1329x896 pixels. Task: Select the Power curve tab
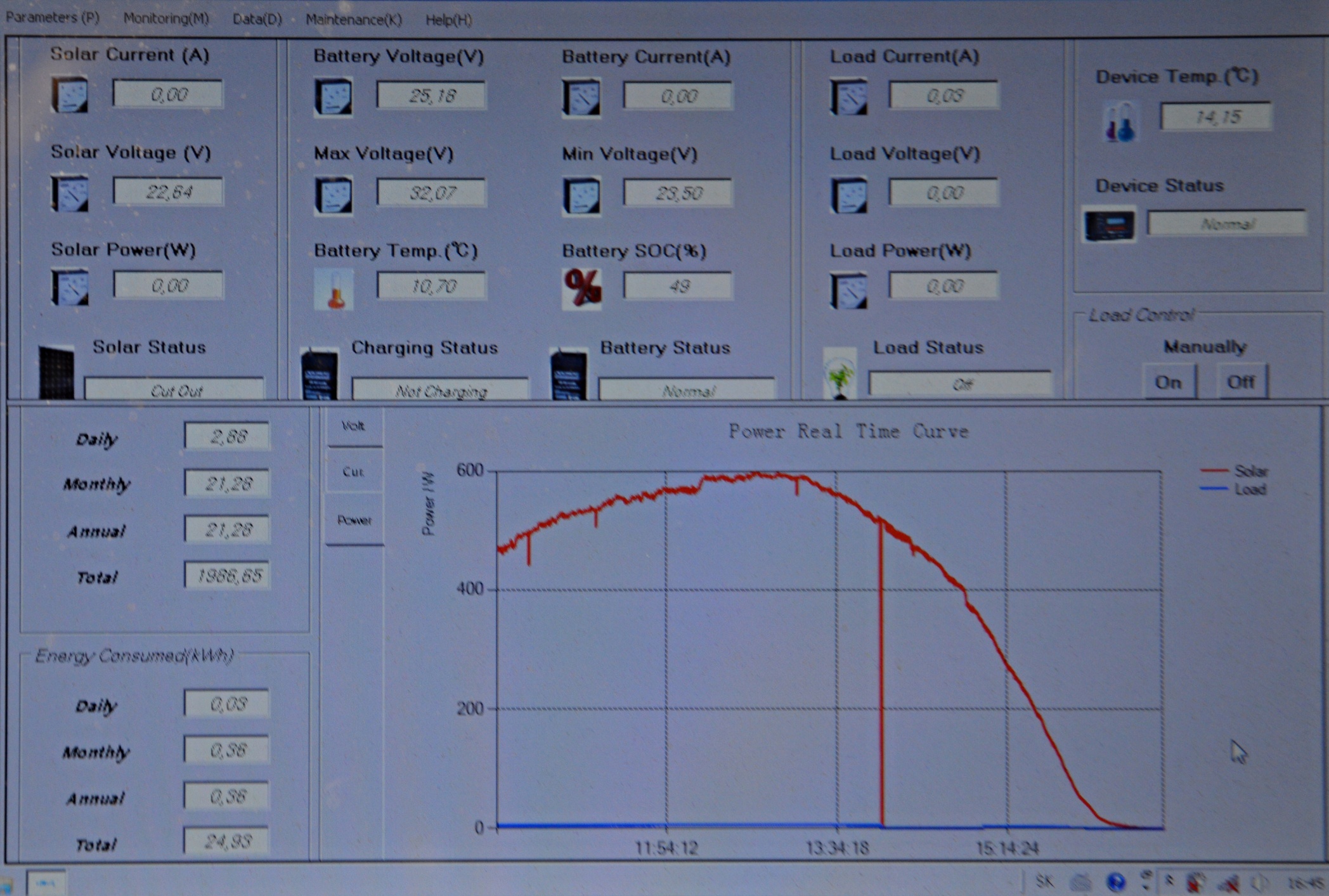354,521
